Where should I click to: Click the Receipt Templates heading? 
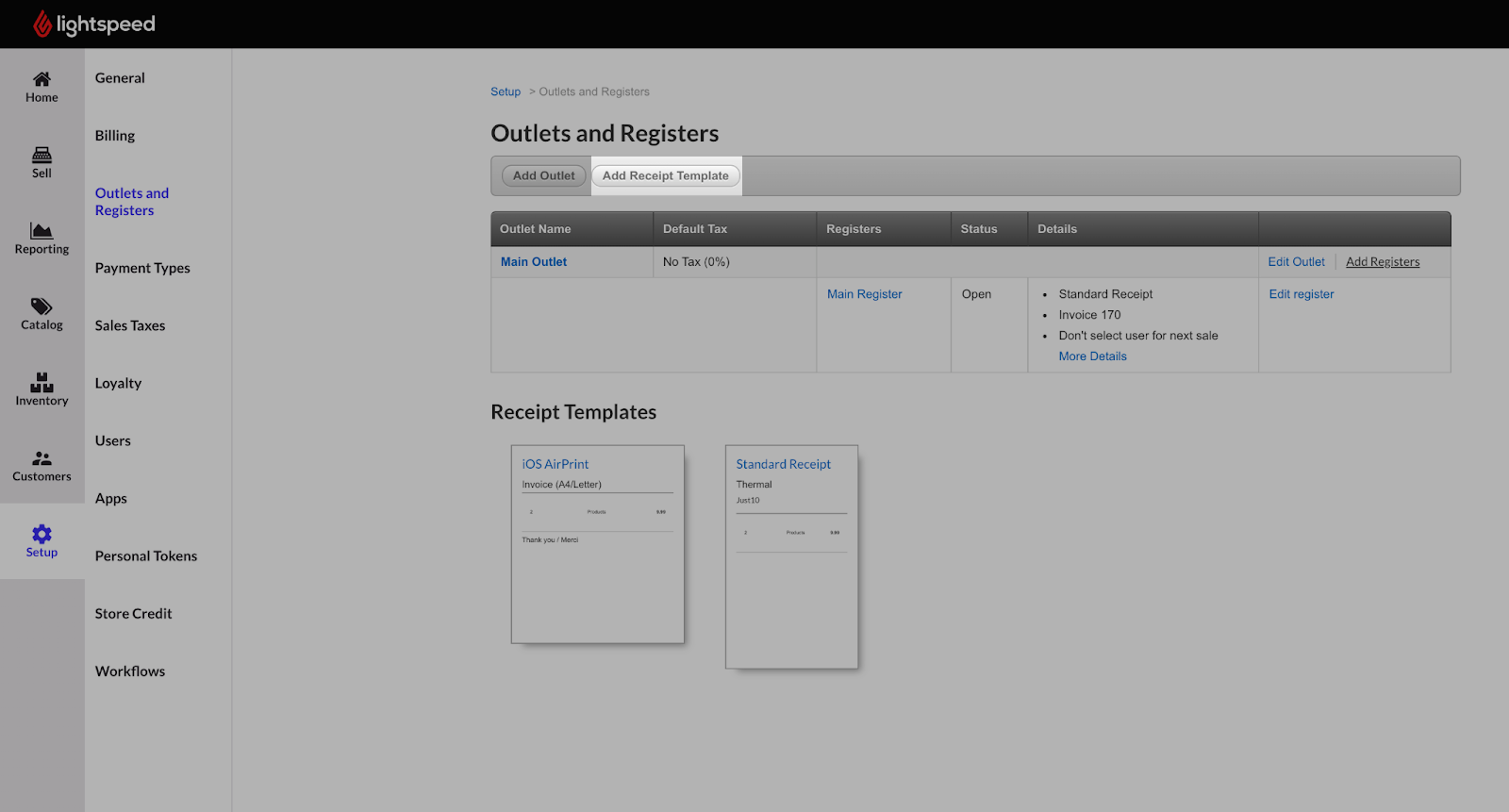pyautogui.click(x=573, y=412)
